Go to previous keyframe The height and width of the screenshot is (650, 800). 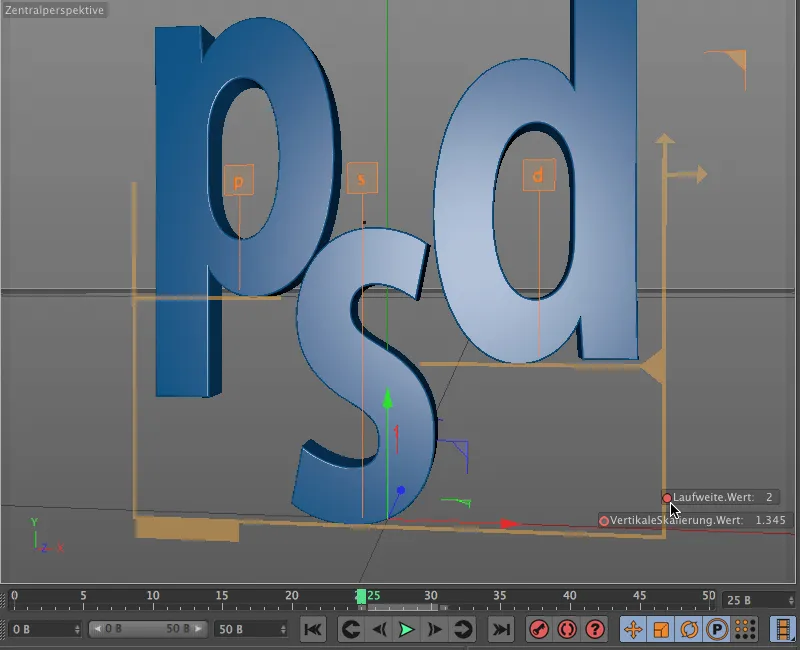351,629
